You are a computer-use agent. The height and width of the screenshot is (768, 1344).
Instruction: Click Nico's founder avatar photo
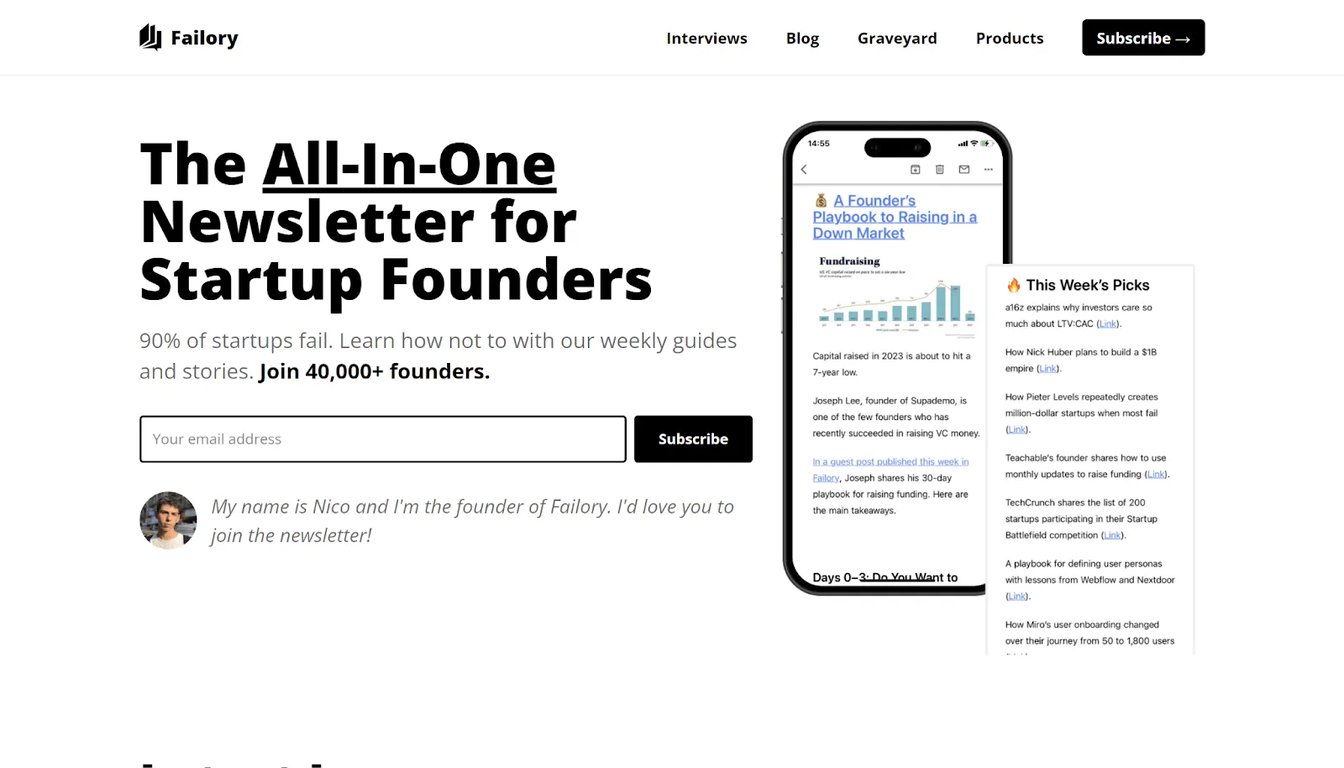(x=168, y=520)
